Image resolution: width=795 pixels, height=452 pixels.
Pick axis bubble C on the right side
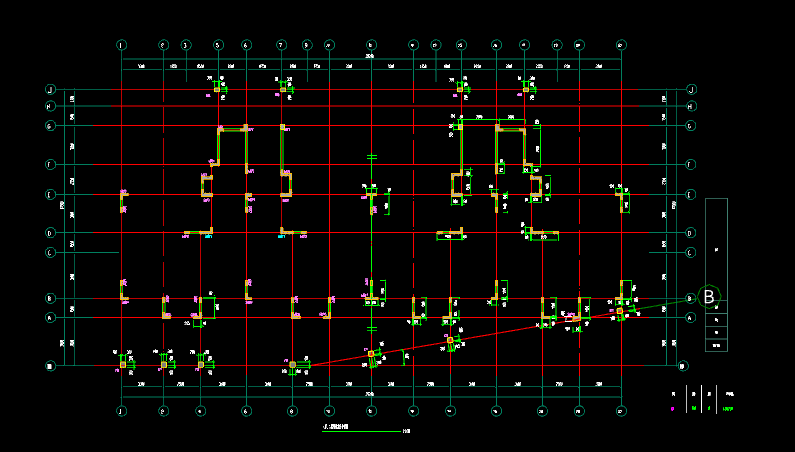pos(691,253)
